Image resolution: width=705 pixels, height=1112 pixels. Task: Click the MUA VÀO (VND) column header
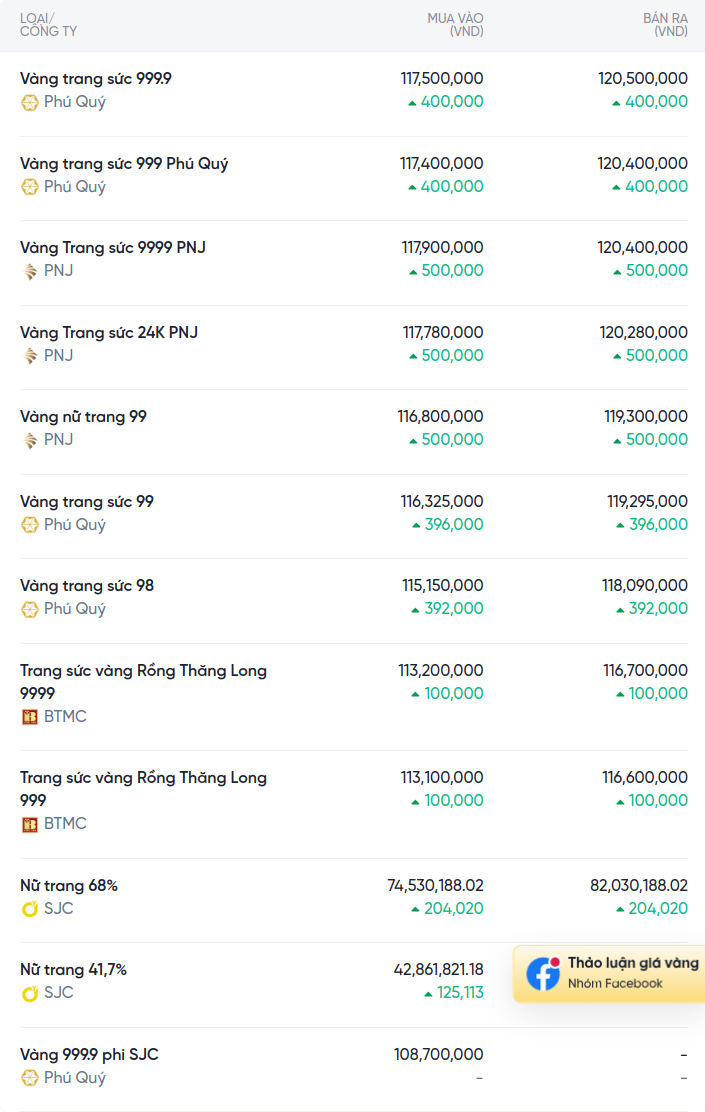(x=455, y=25)
